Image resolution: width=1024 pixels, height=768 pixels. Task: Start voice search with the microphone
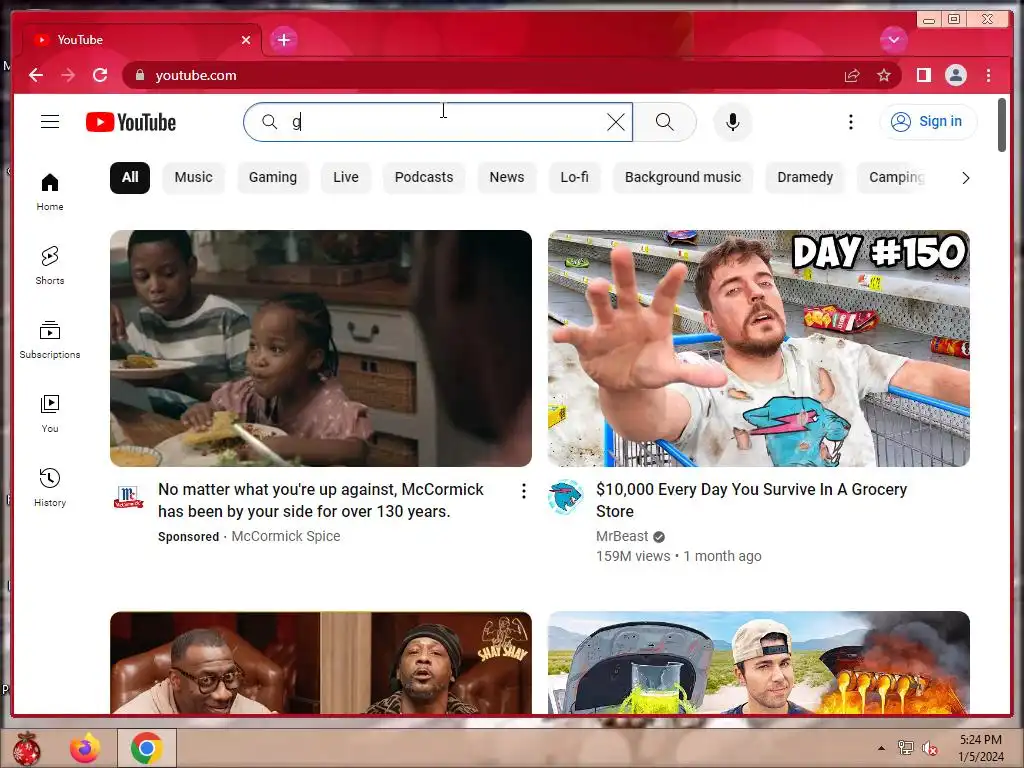tap(733, 122)
